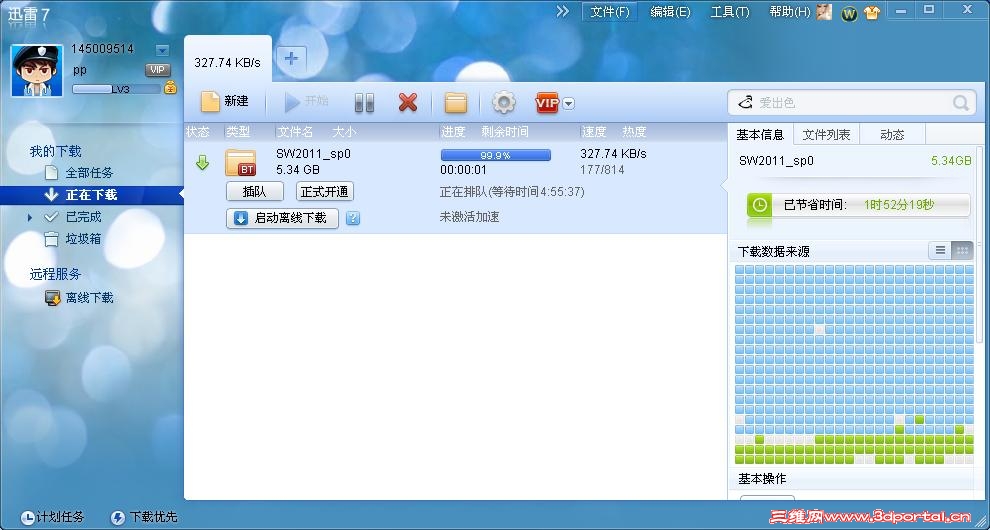
Task: Switch data source to grid view icon
Action: 962,251
